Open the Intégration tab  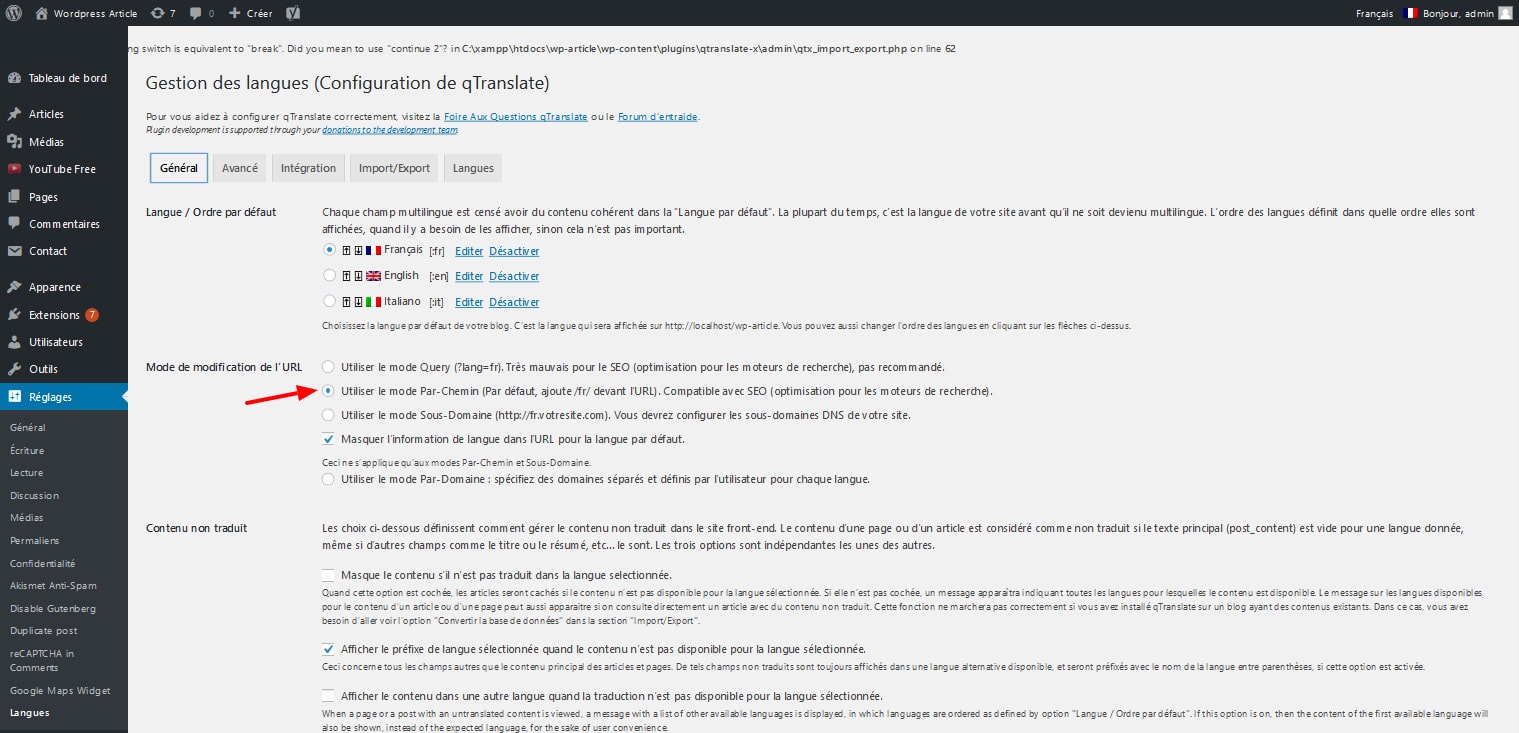click(308, 168)
